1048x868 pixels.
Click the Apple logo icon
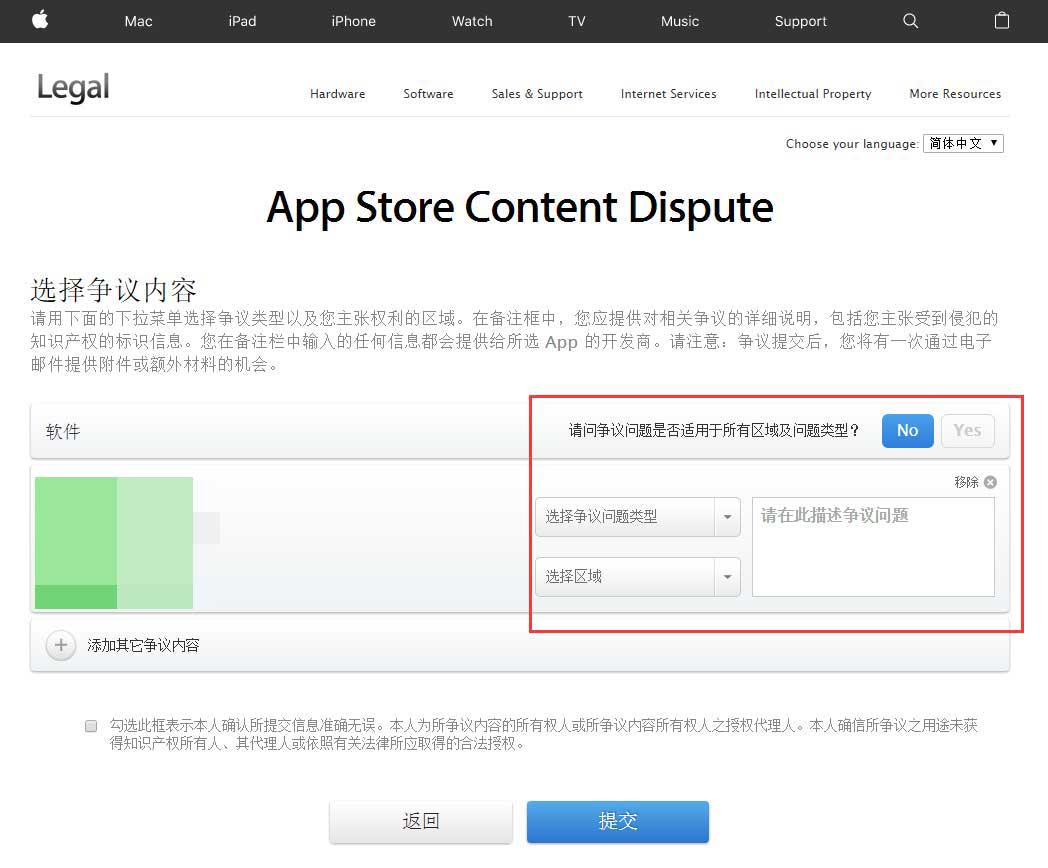click(x=40, y=20)
